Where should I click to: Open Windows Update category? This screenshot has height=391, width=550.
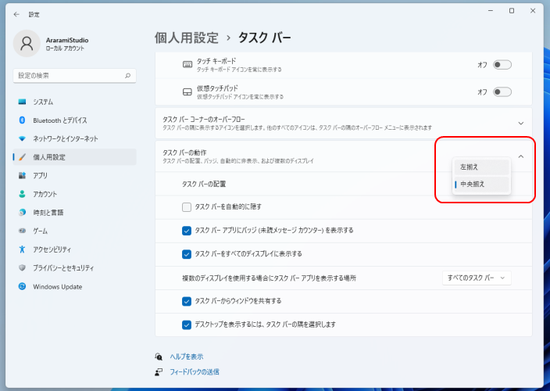pos(75,286)
